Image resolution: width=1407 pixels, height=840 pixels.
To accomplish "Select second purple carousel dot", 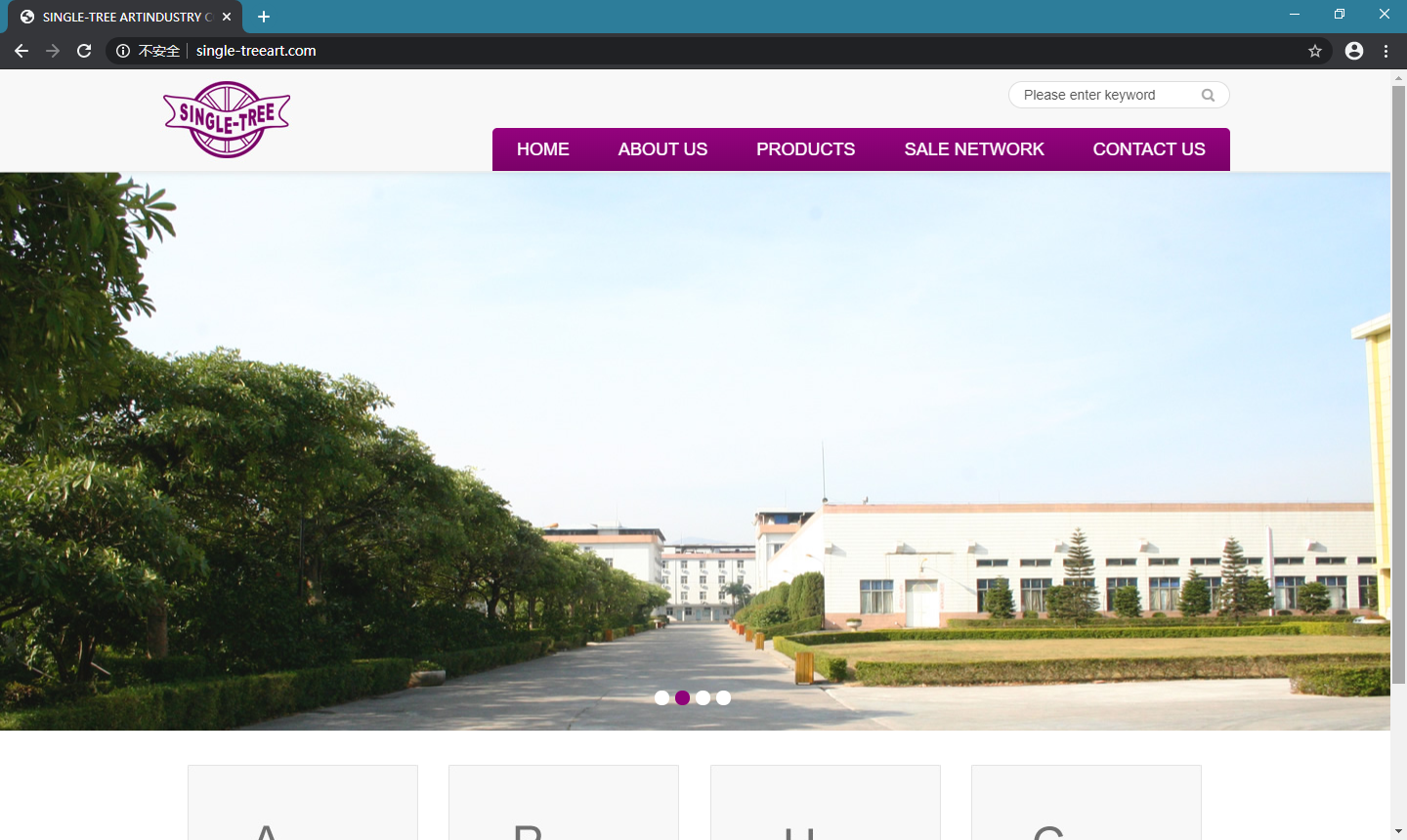I will tap(683, 697).
